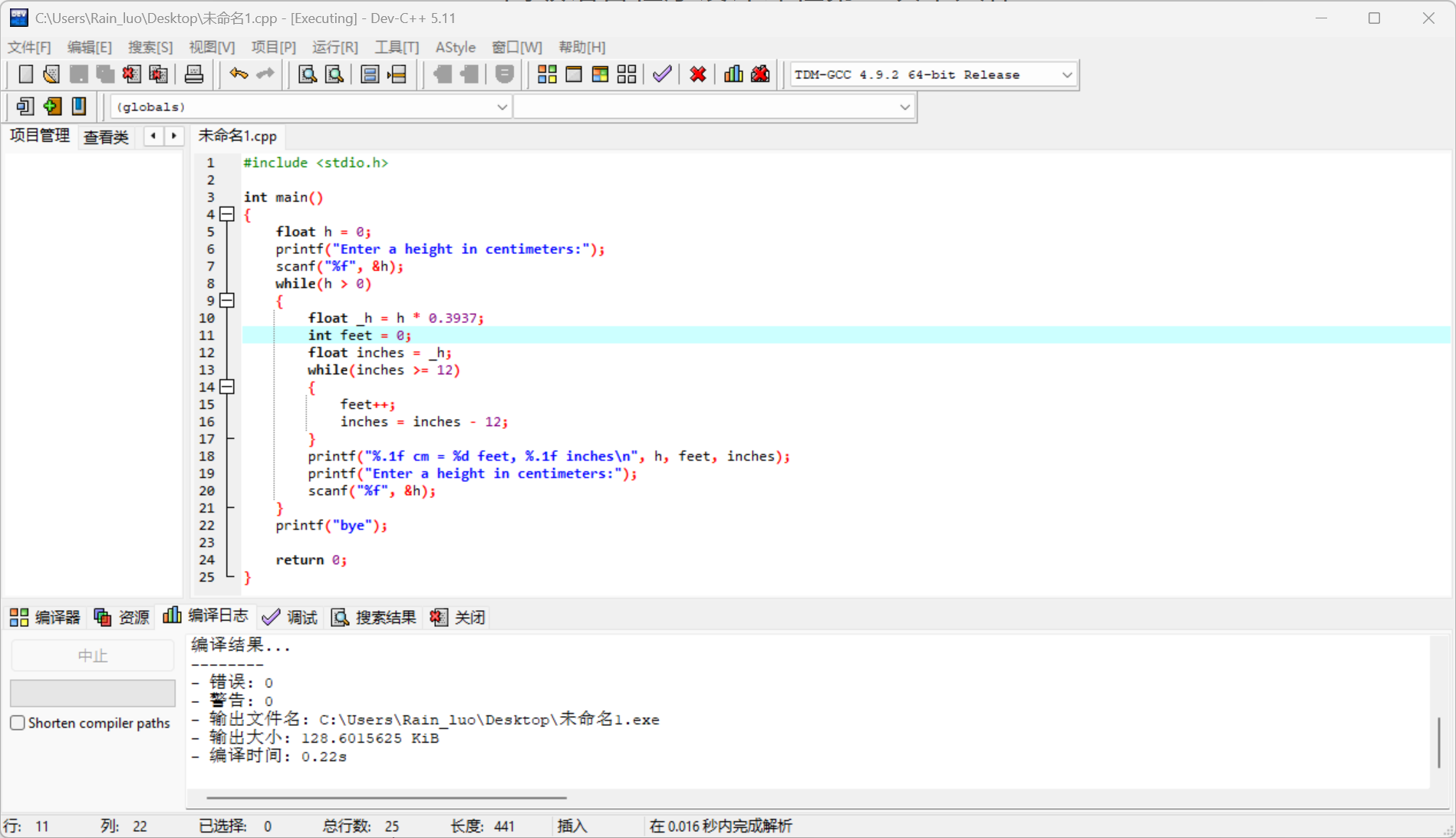Click the compile progress bar

pyautogui.click(x=93, y=693)
